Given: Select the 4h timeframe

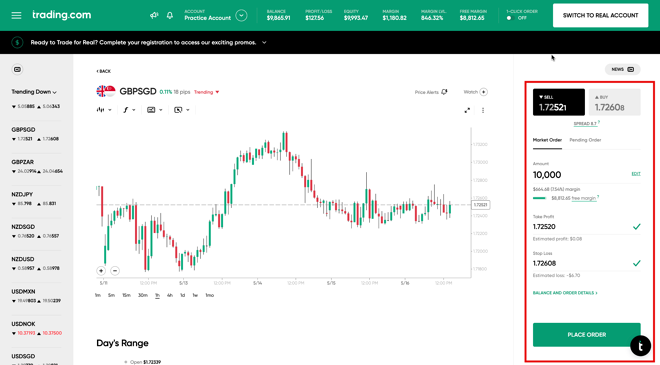Looking at the screenshot, I should coord(170,296).
